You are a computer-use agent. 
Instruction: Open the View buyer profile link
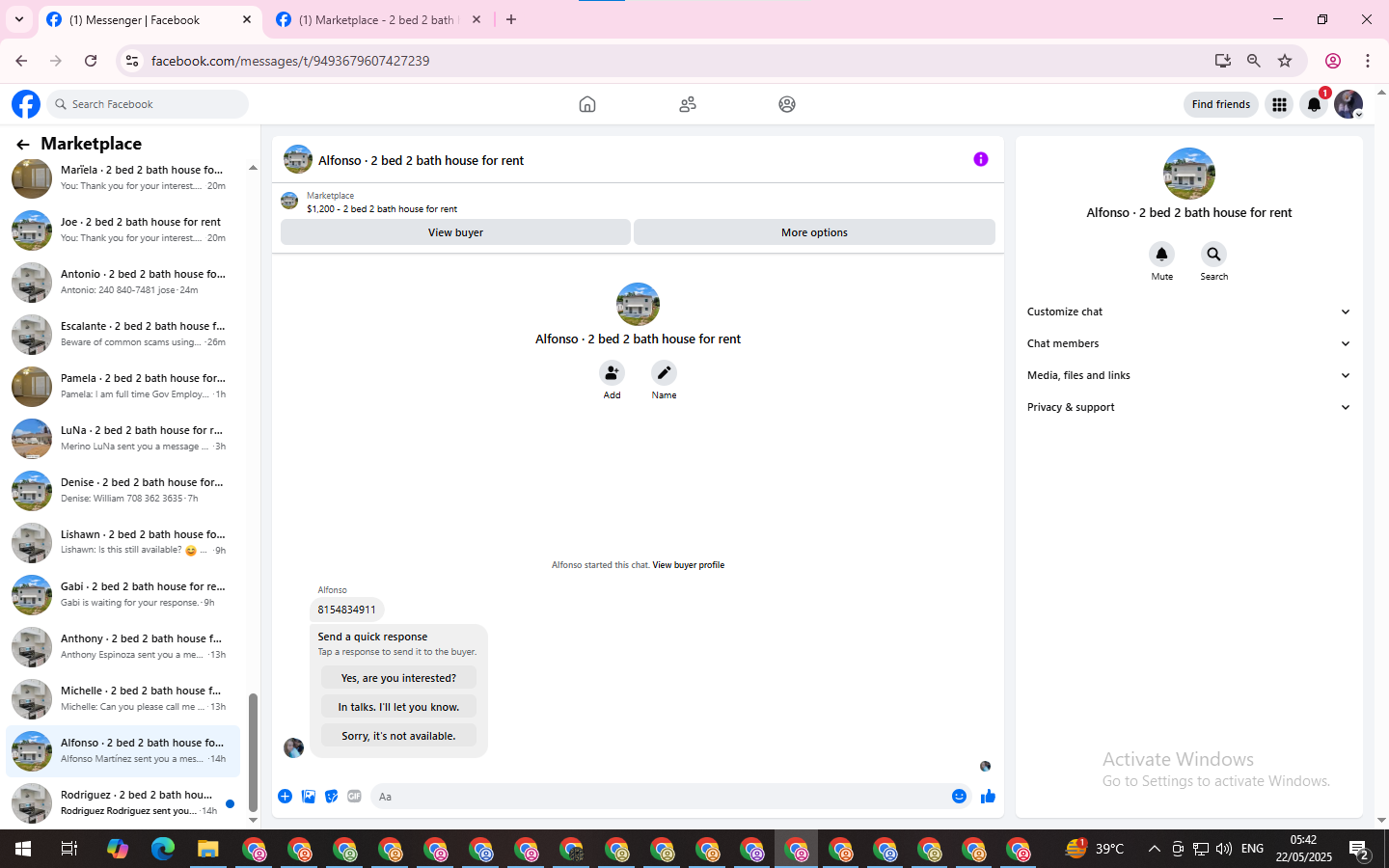[688, 565]
